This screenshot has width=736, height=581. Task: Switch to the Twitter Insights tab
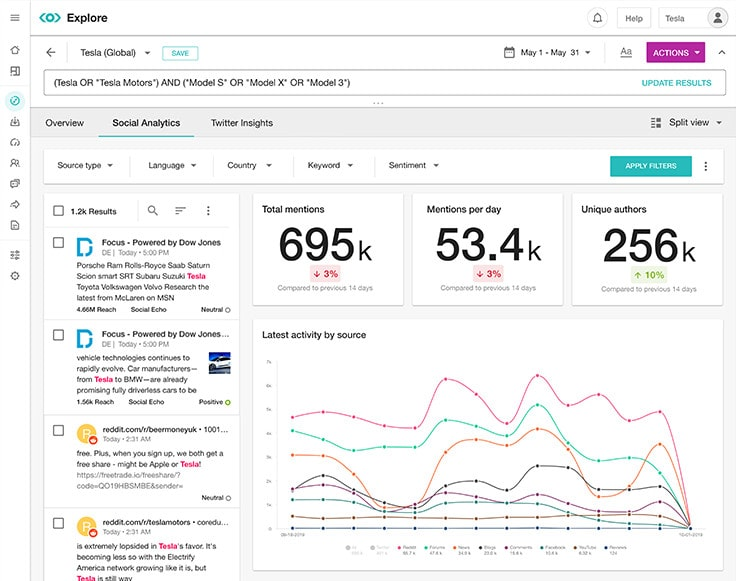[242, 123]
